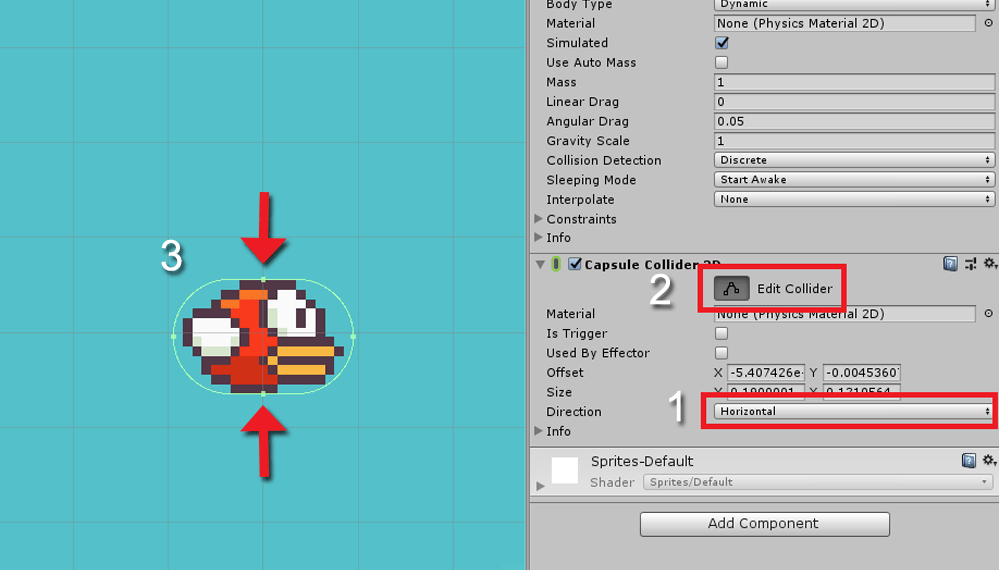The image size is (999, 570).
Task: Disable the Capsule Collider 2D component checkbox
Action: tap(575, 264)
